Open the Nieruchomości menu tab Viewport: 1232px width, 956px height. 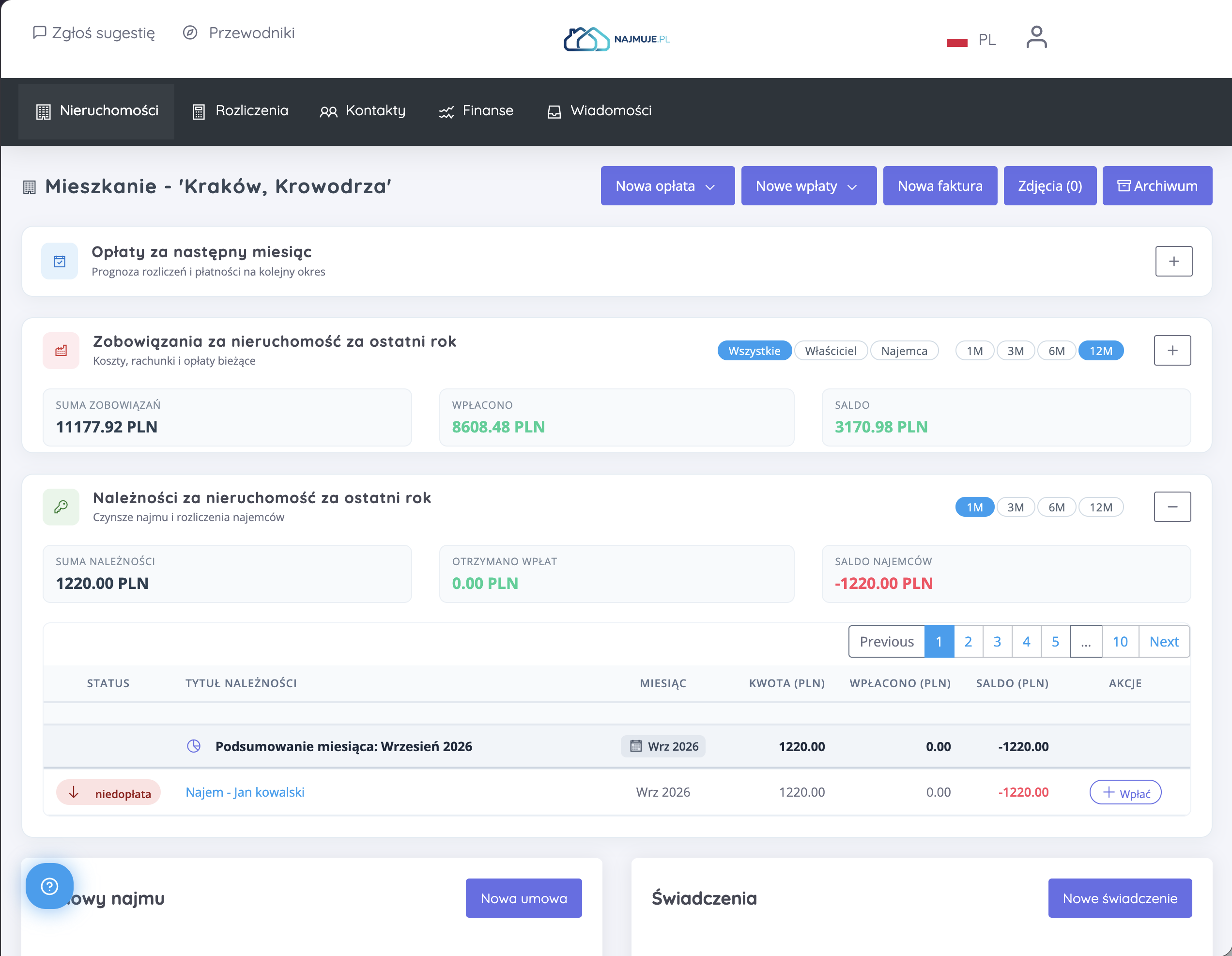pyautogui.click(x=96, y=111)
